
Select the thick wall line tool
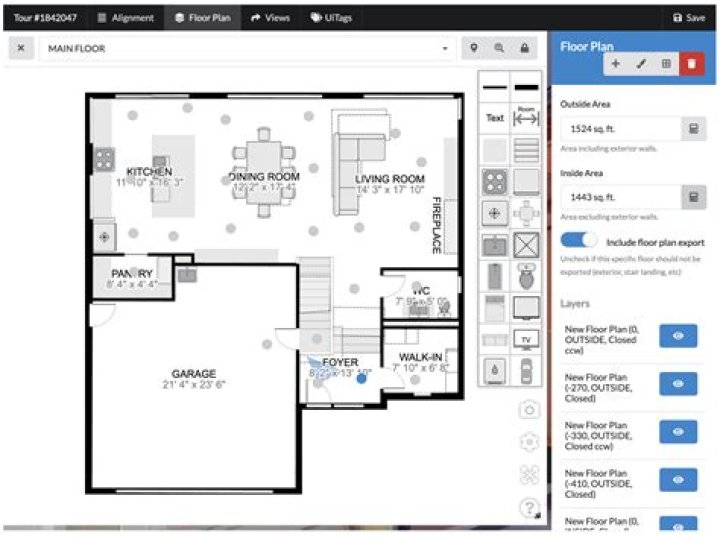pos(526,87)
